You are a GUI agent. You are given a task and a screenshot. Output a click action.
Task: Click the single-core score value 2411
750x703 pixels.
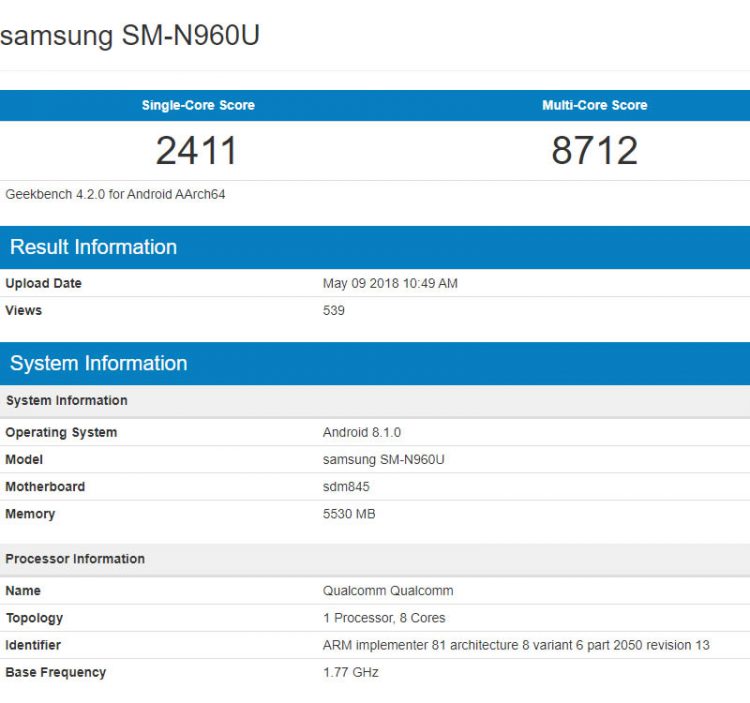[197, 150]
